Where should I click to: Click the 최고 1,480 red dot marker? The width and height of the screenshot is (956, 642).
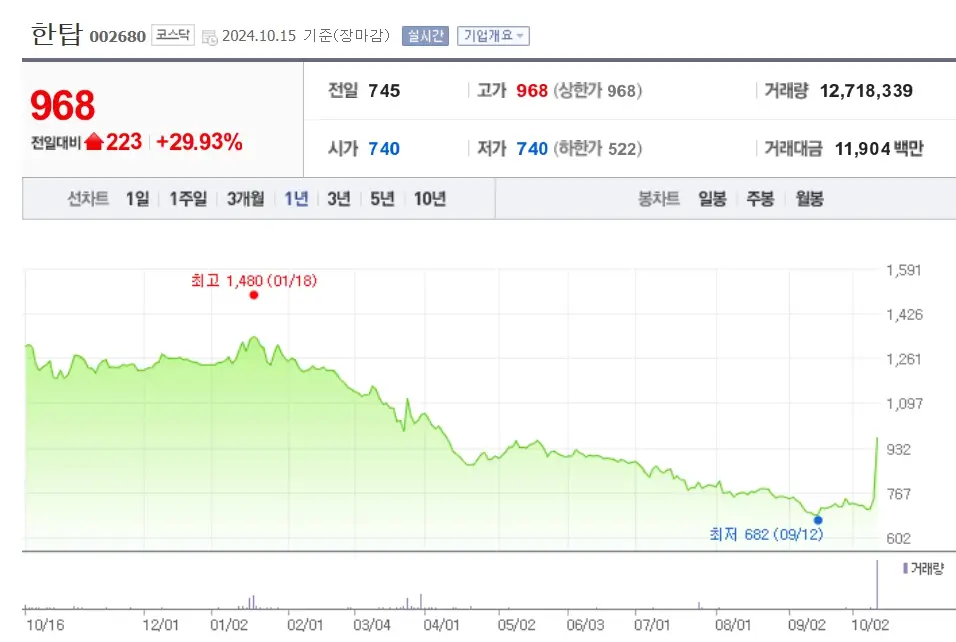[253, 295]
